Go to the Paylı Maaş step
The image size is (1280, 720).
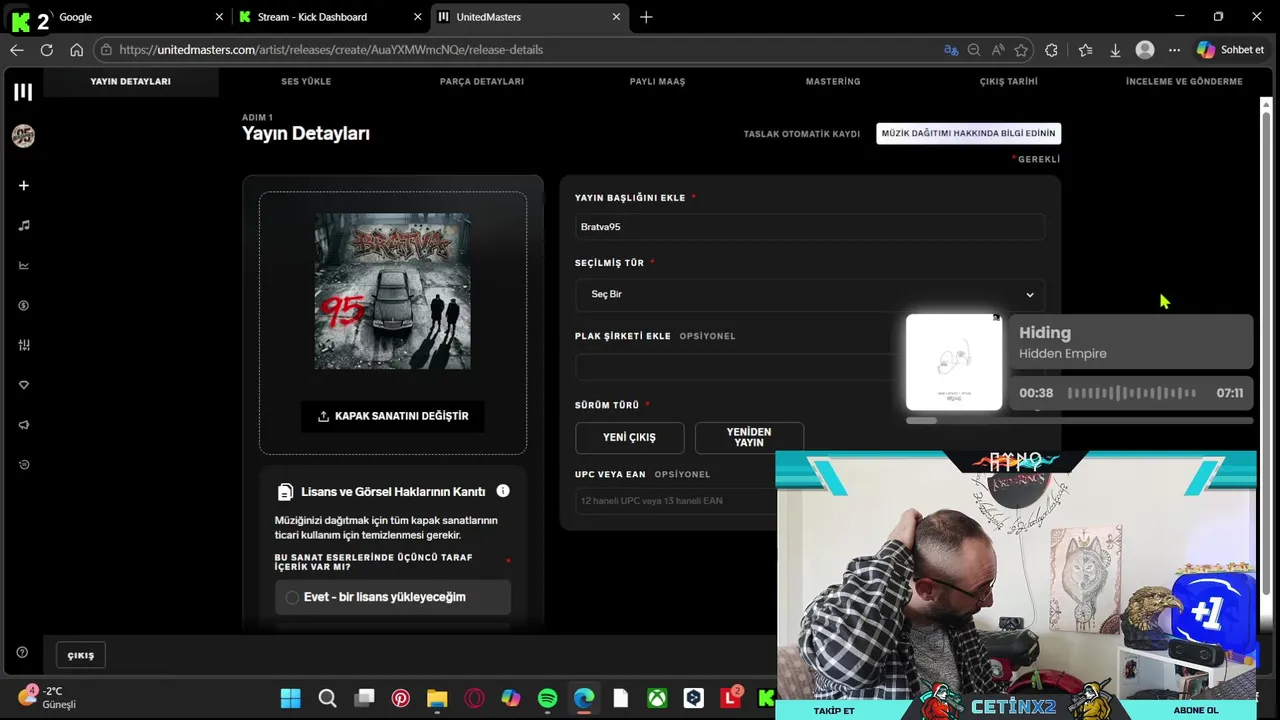pyautogui.click(x=657, y=81)
